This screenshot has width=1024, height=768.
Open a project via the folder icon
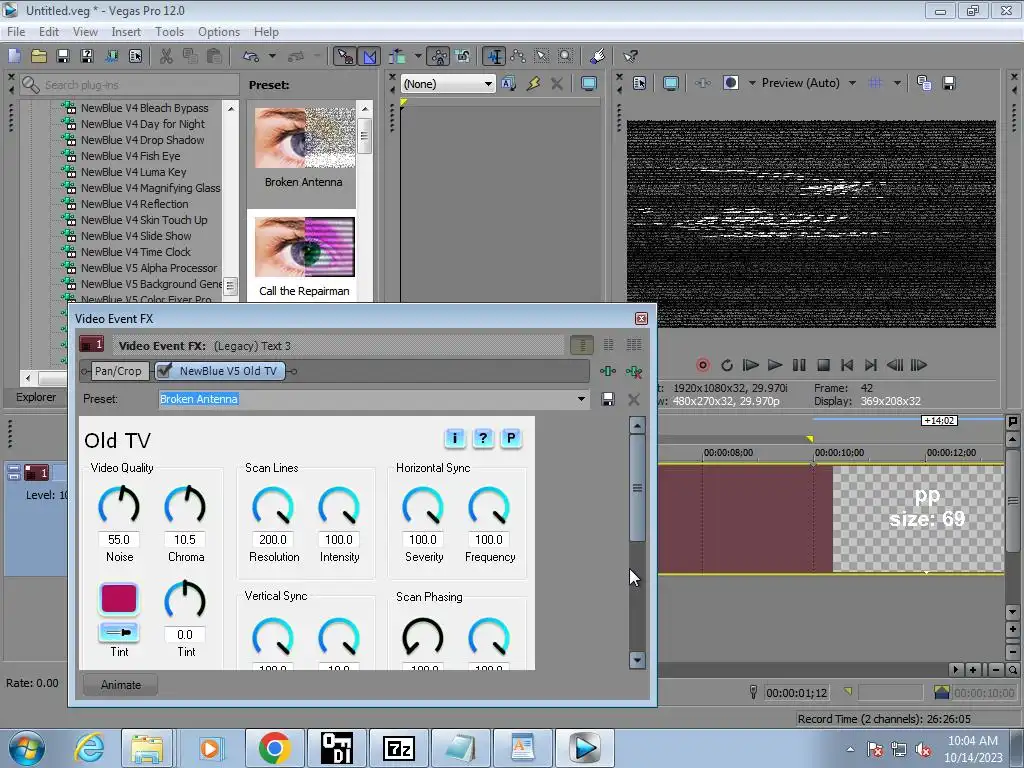(x=39, y=56)
